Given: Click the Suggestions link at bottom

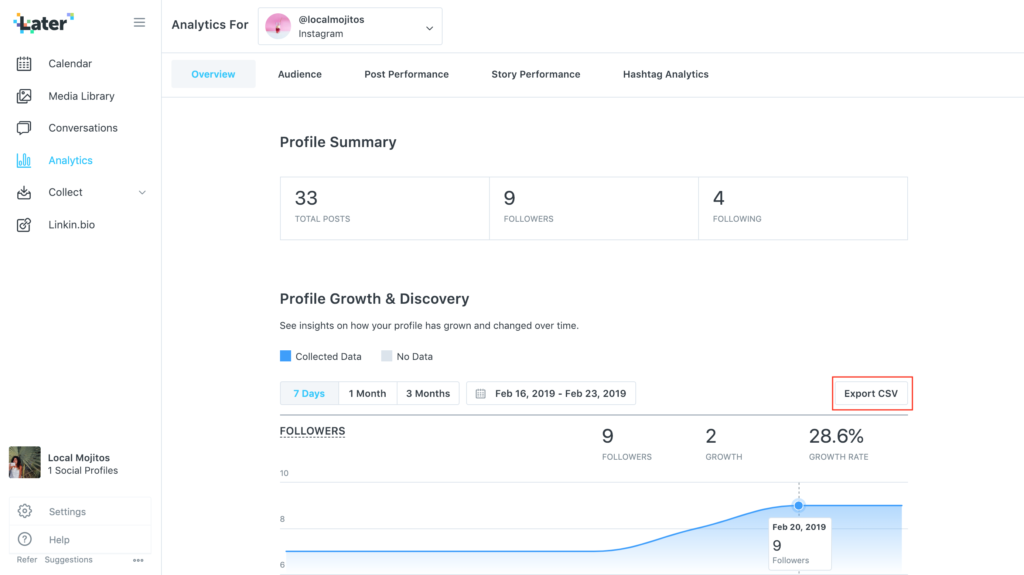Looking at the screenshot, I should click(69, 560).
